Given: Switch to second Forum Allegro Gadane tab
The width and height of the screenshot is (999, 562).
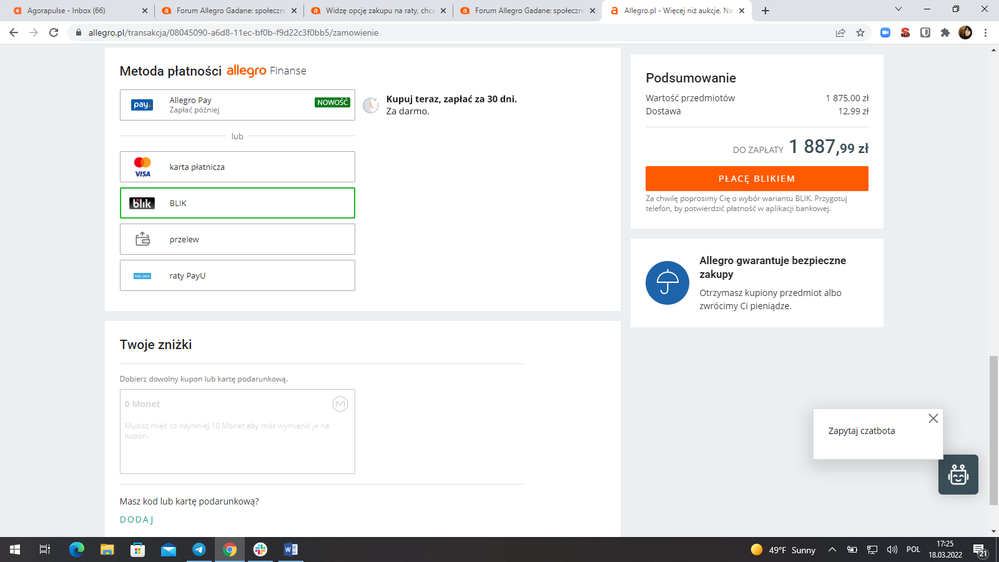Looking at the screenshot, I should tap(528, 11).
